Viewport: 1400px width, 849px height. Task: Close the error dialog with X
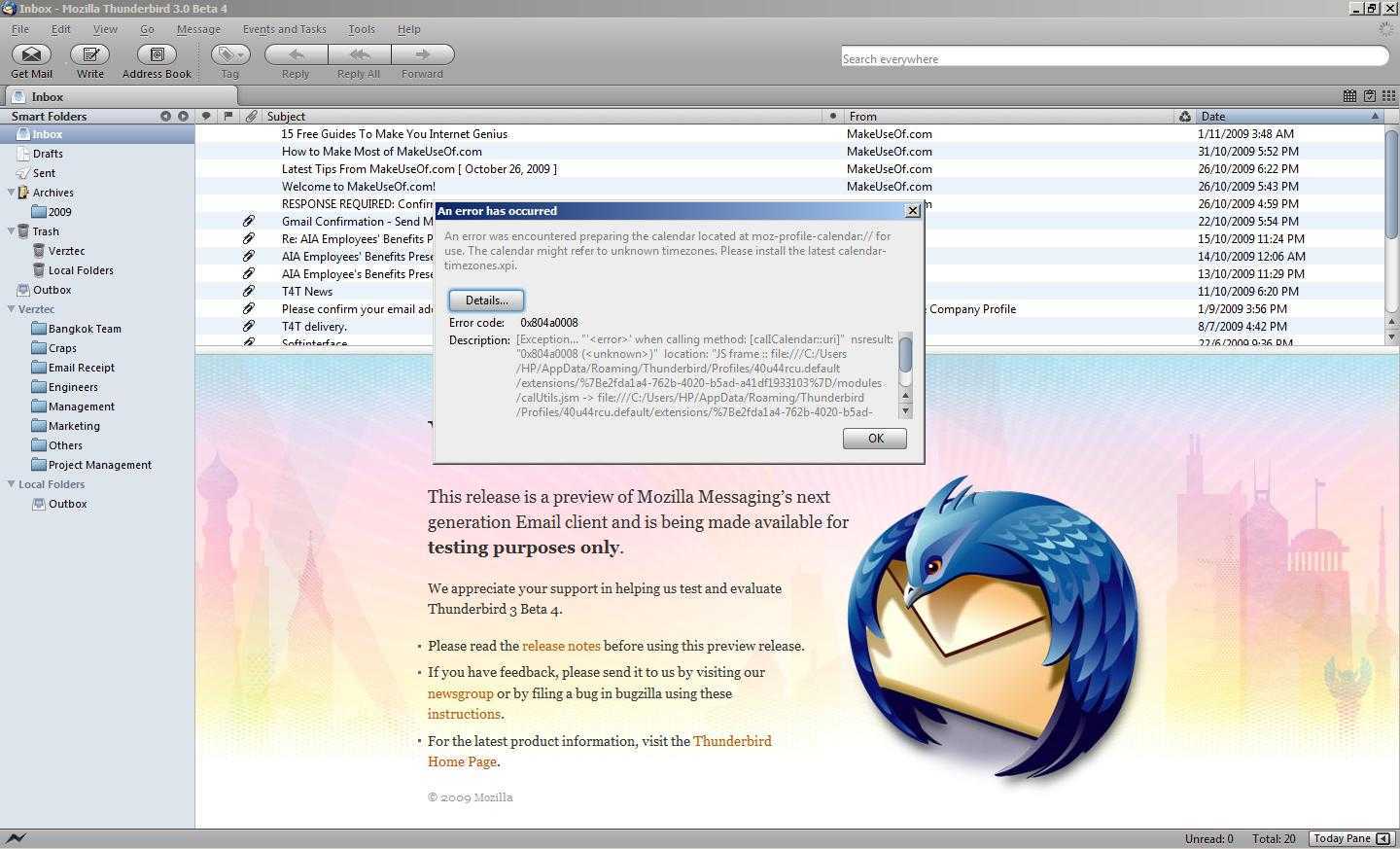(x=912, y=211)
